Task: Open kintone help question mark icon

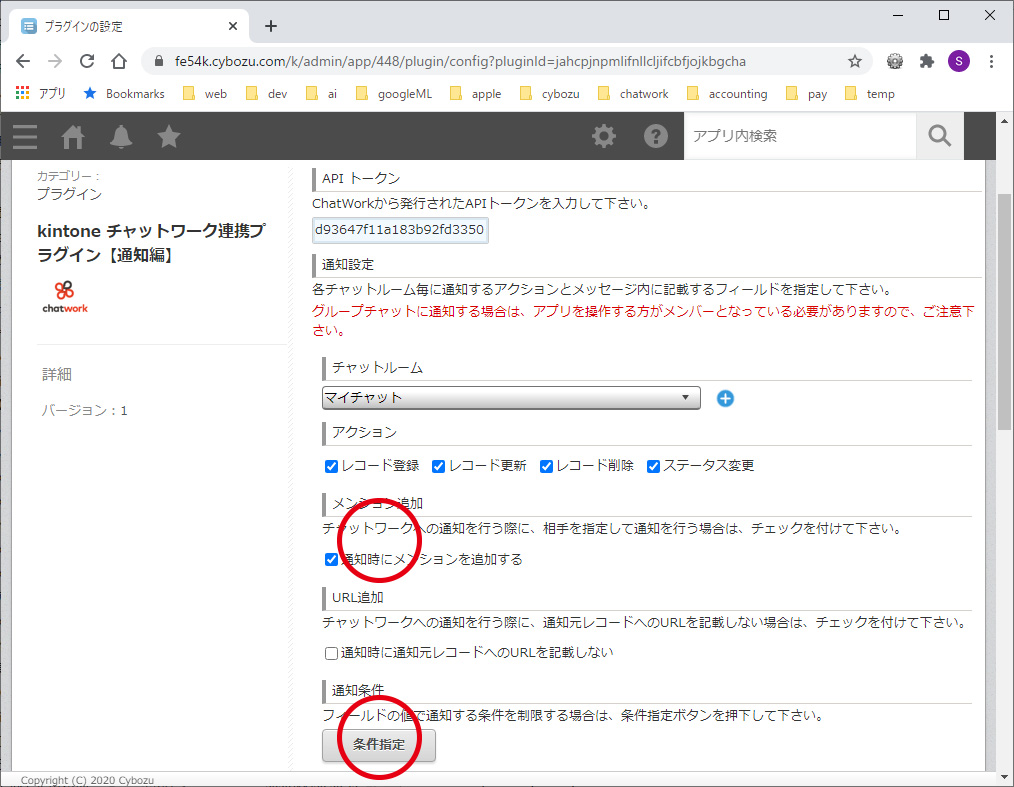Action: coord(655,136)
